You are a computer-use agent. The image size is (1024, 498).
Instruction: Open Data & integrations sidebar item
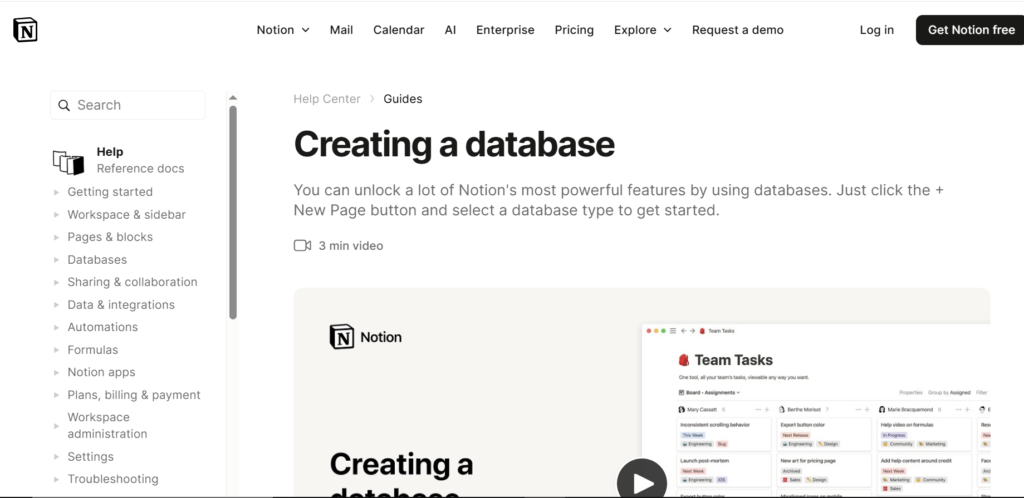click(121, 305)
